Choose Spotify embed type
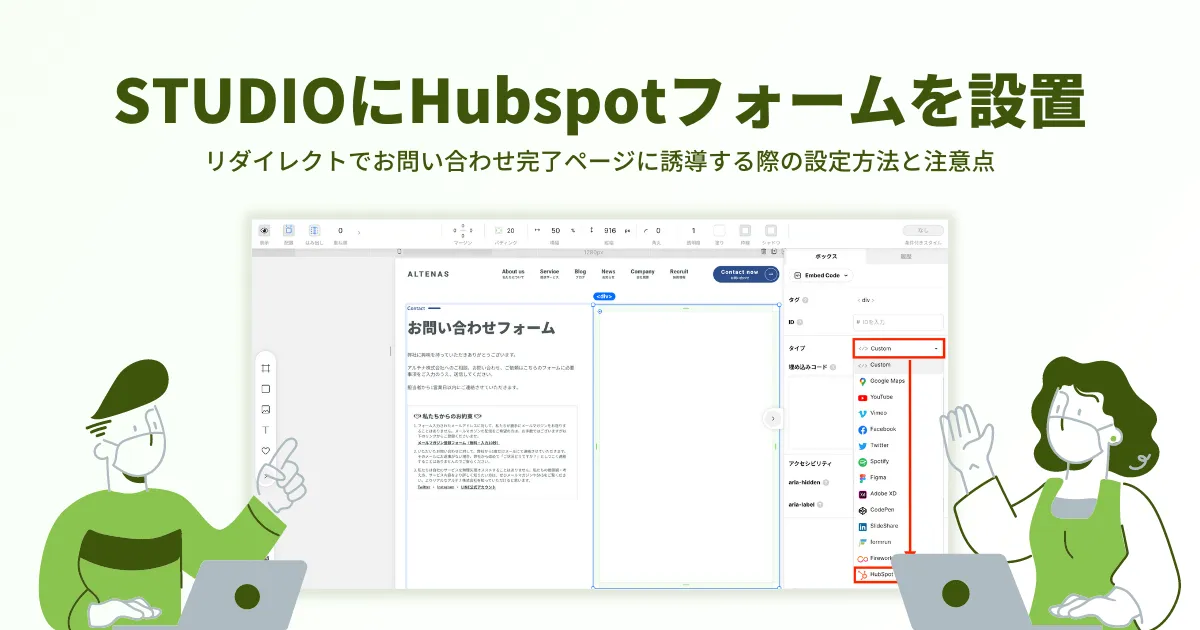Image resolution: width=1200 pixels, height=630 pixels. [898, 462]
